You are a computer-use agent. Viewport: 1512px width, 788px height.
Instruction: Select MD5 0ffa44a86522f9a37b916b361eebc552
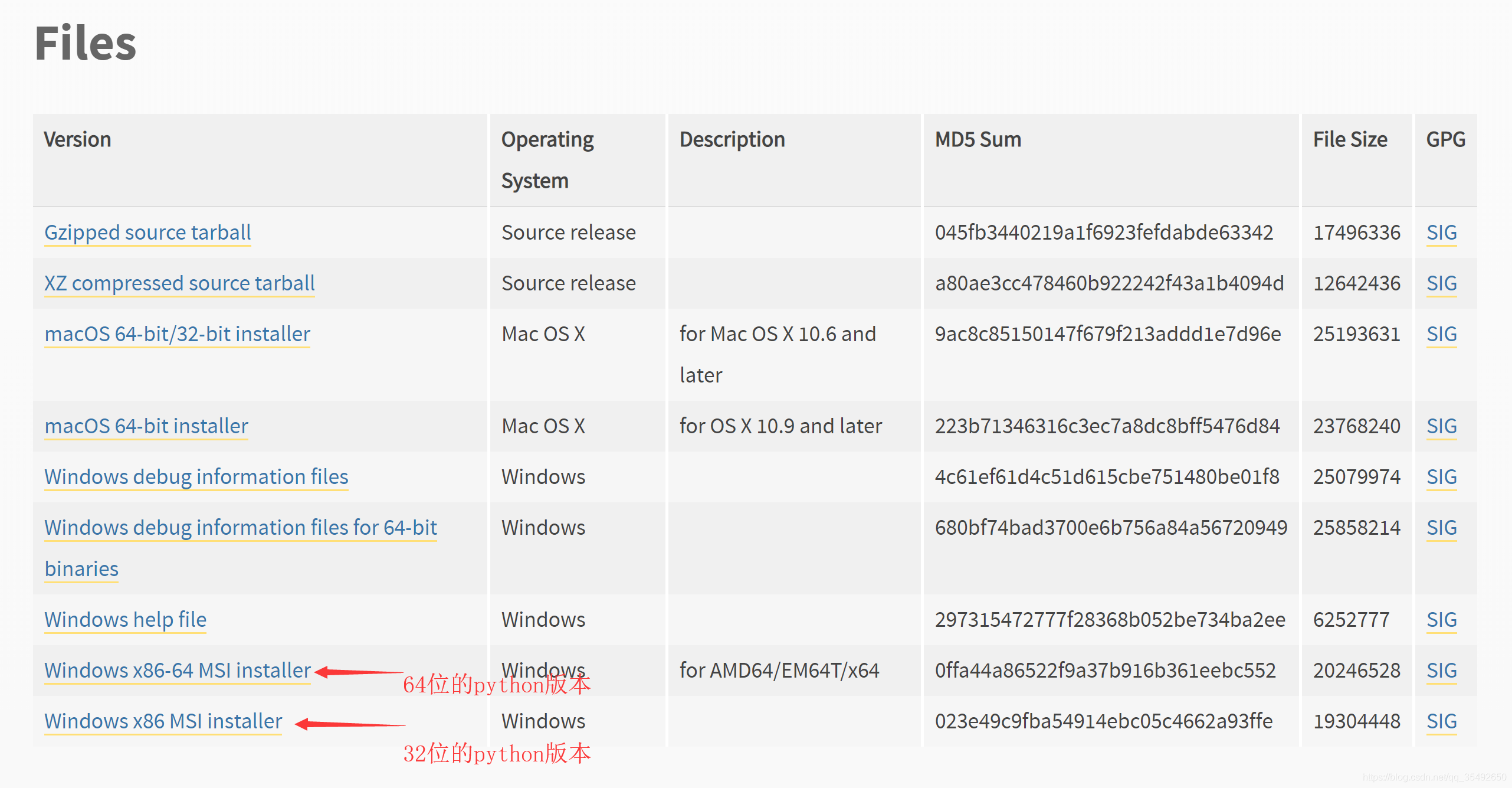click(1105, 671)
